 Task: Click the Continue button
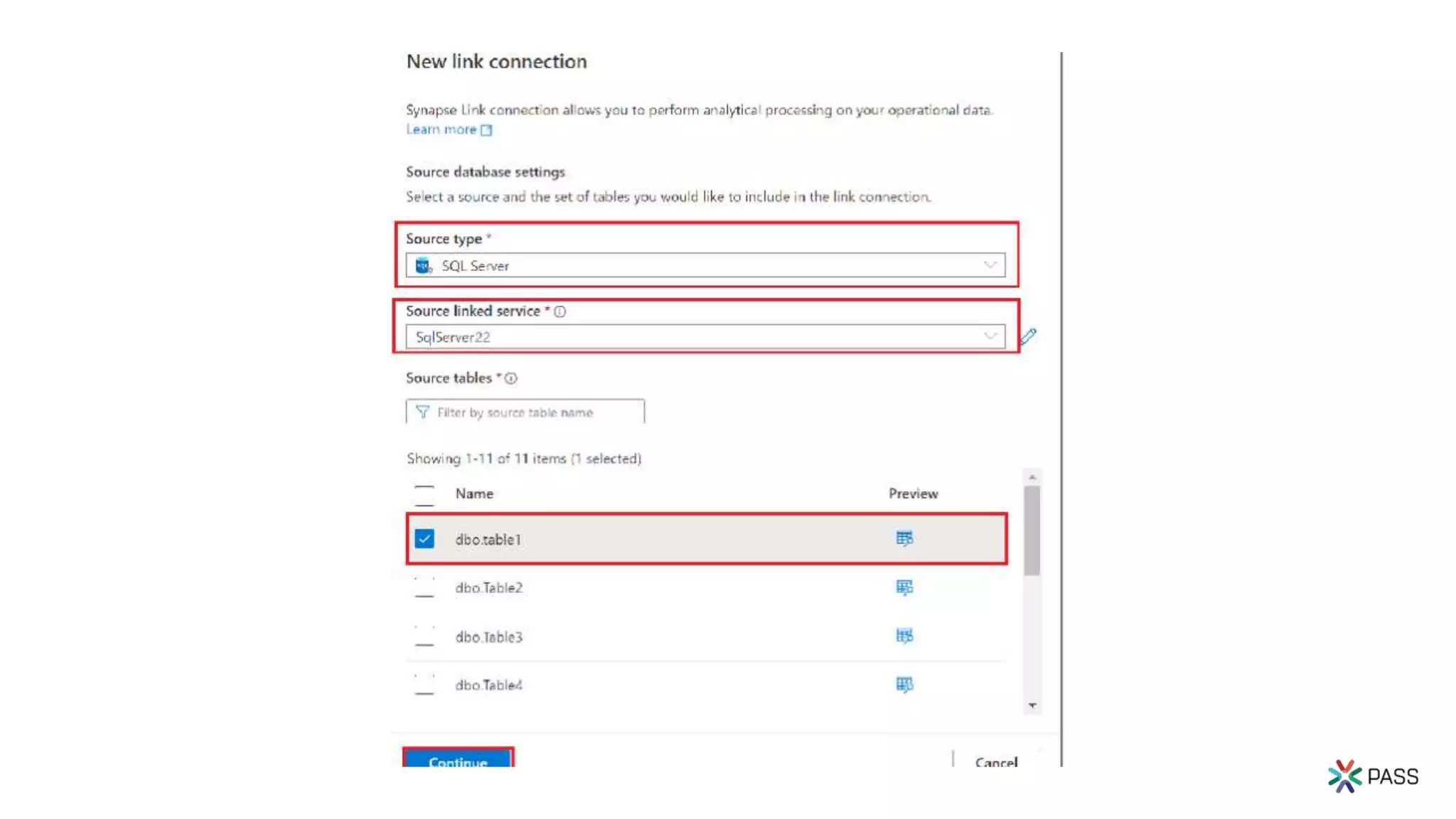(x=458, y=759)
